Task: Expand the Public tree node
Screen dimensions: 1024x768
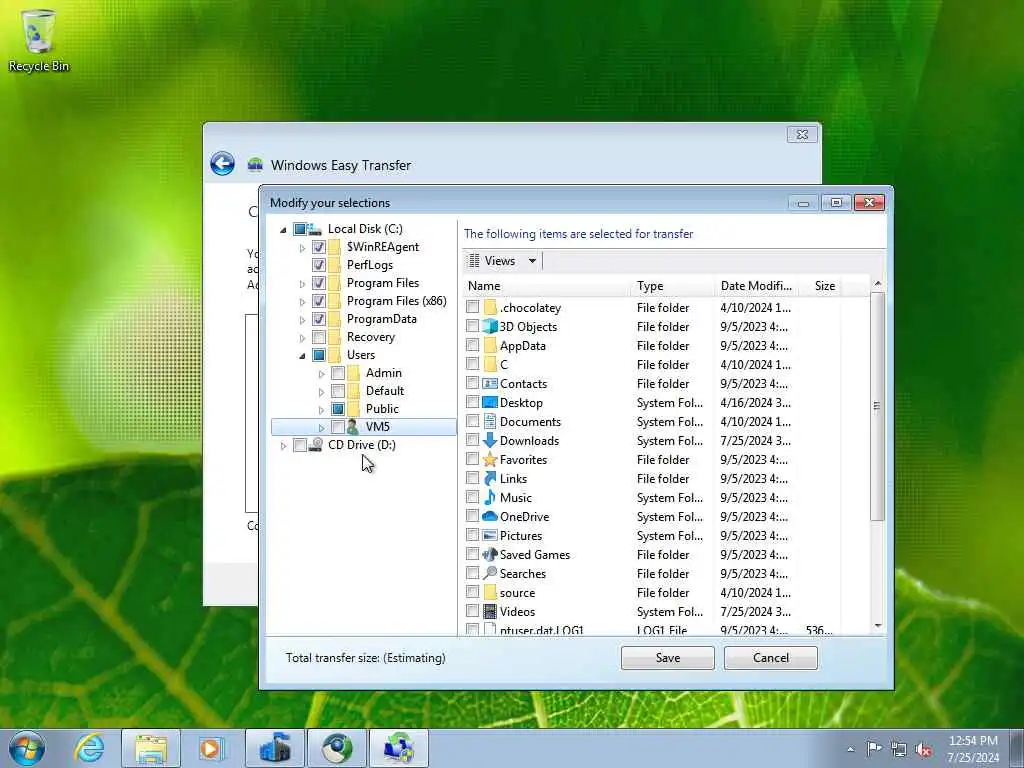Action: (321, 410)
